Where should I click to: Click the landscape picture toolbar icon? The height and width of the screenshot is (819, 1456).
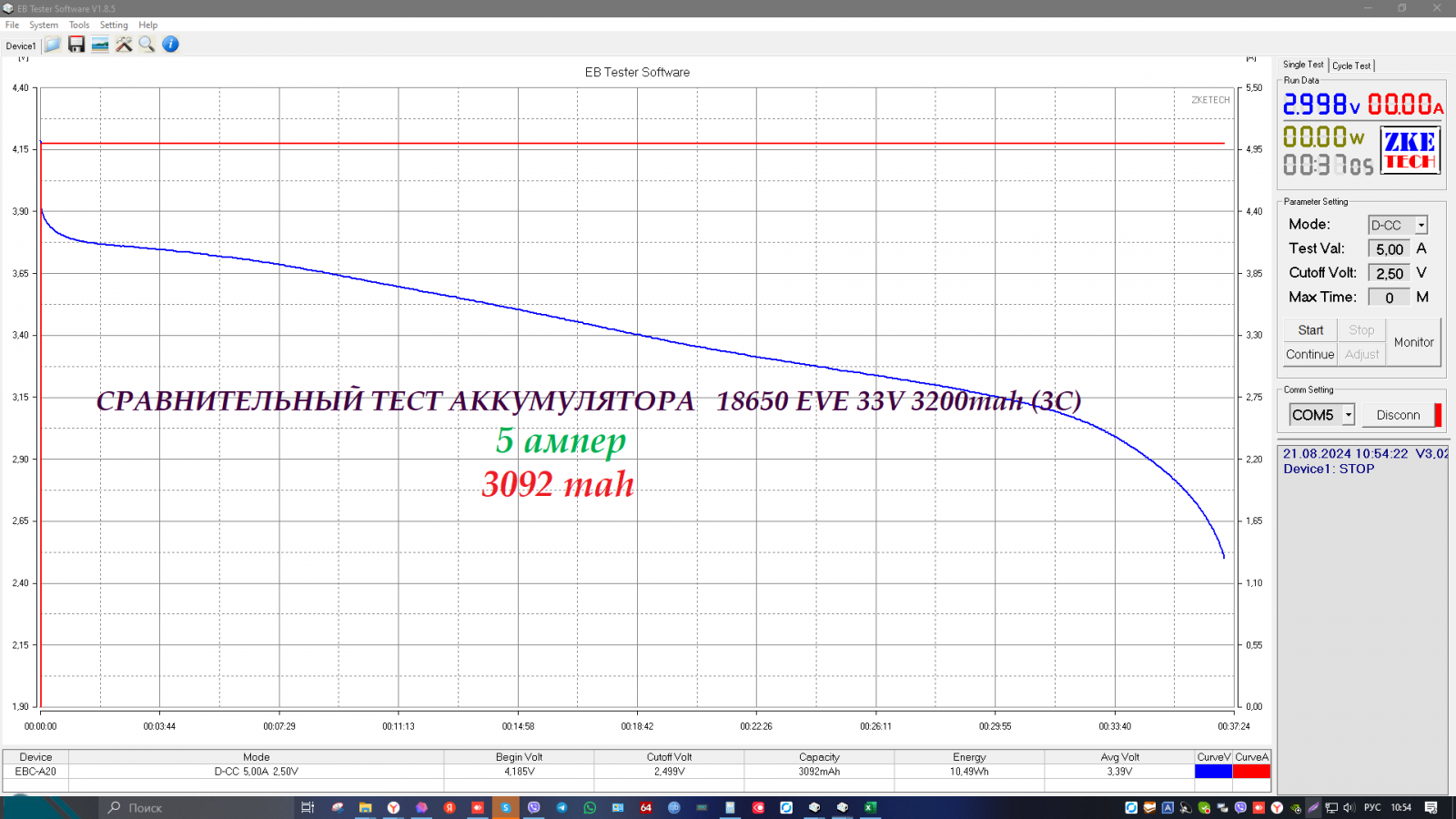pos(100,45)
